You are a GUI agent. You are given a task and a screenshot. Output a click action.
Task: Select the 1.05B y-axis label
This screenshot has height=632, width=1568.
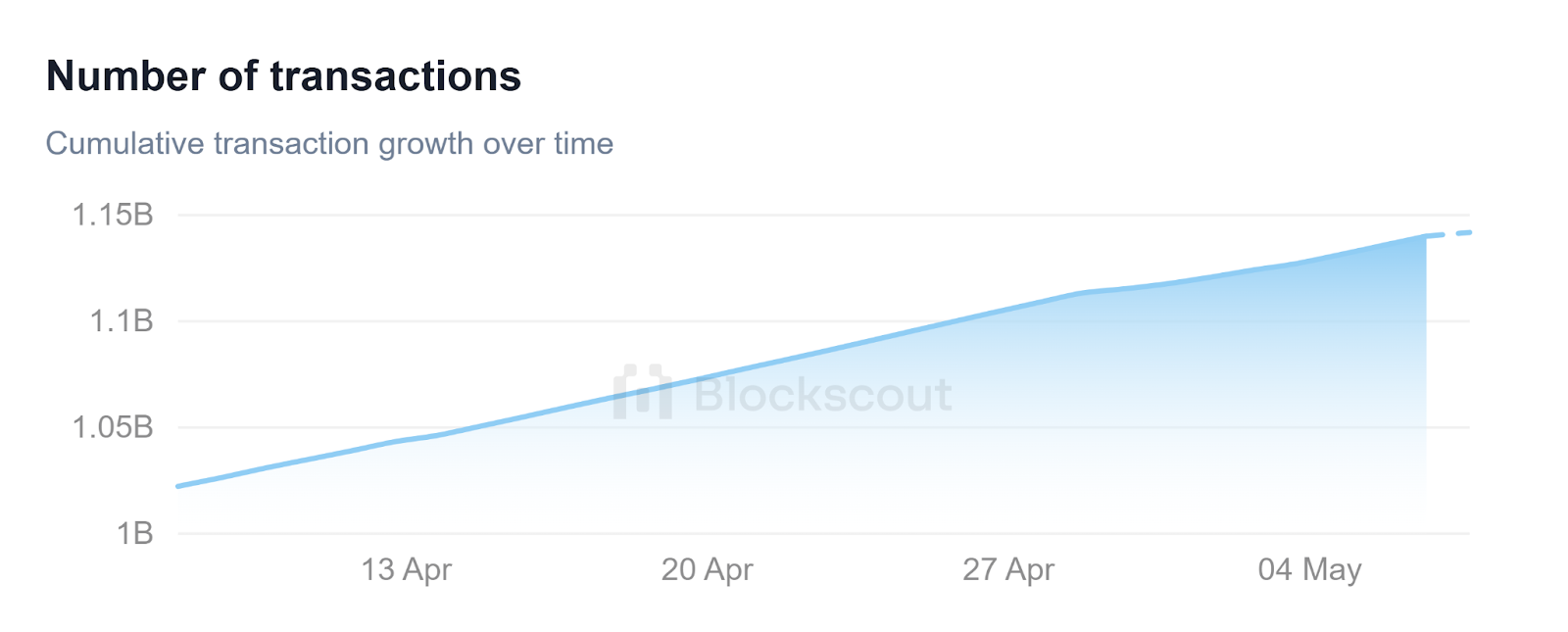coord(113,427)
